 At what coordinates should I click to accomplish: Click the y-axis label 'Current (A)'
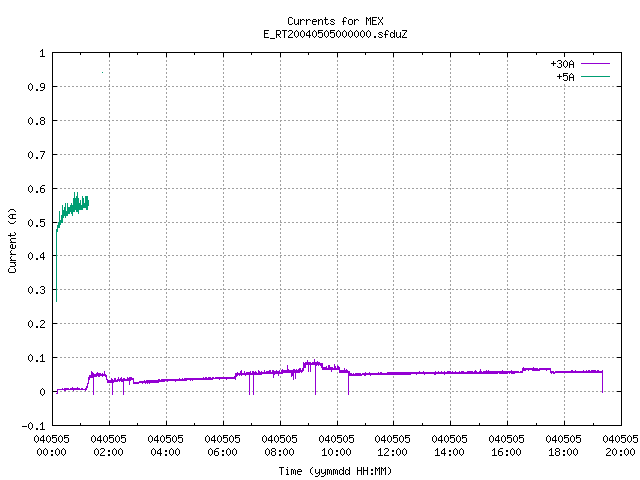pos(12,240)
